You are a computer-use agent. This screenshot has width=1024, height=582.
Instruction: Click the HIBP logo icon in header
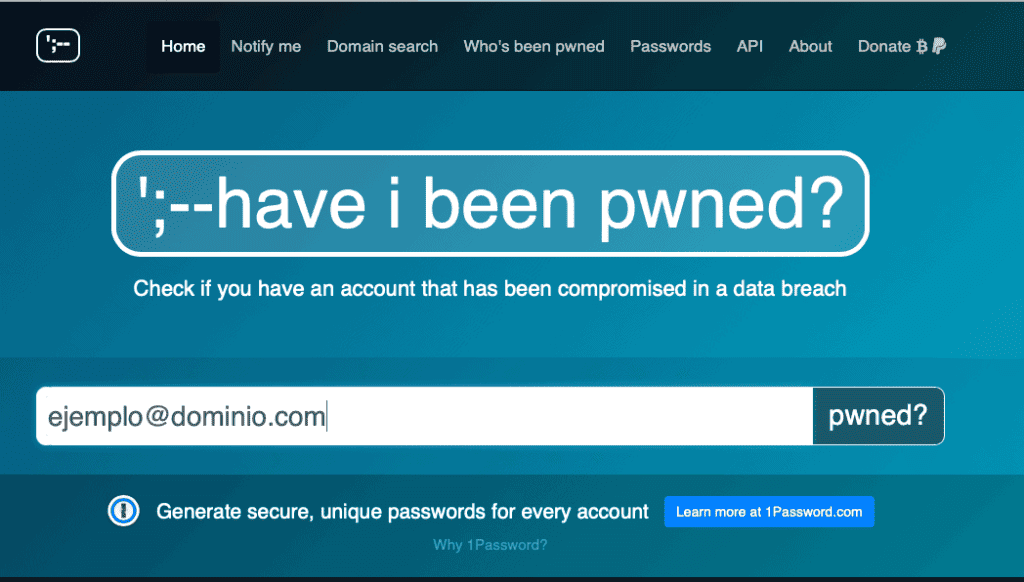58,46
